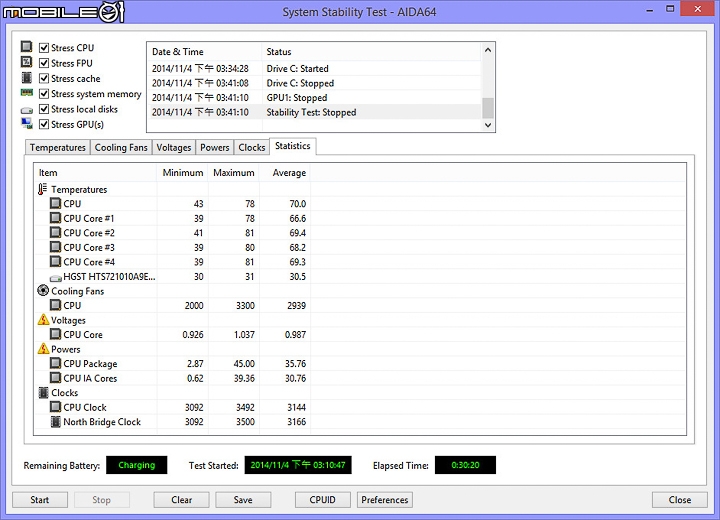Select the Statistics tab

point(292,146)
